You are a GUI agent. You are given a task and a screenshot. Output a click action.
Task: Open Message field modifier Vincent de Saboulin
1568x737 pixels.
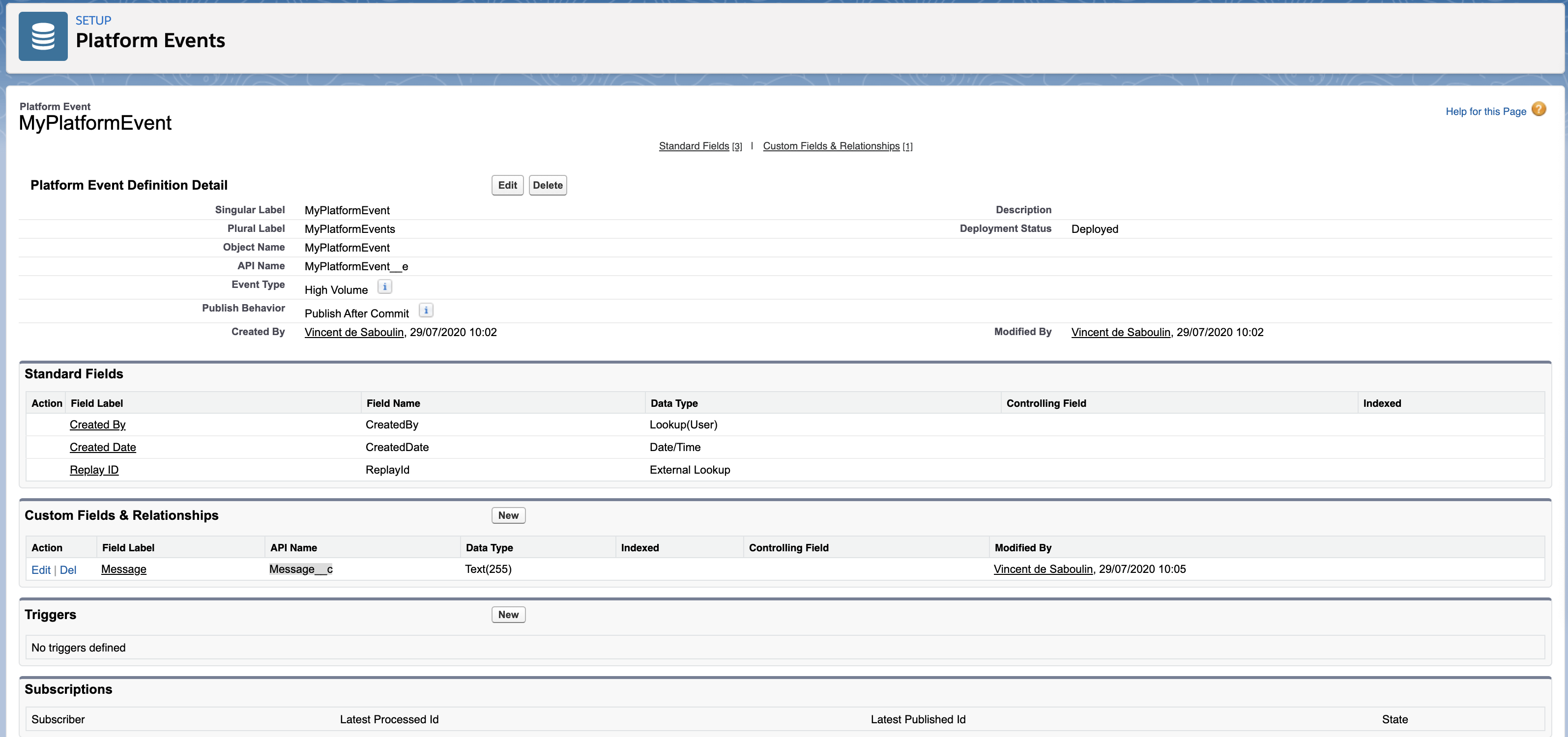(x=1043, y=569)
